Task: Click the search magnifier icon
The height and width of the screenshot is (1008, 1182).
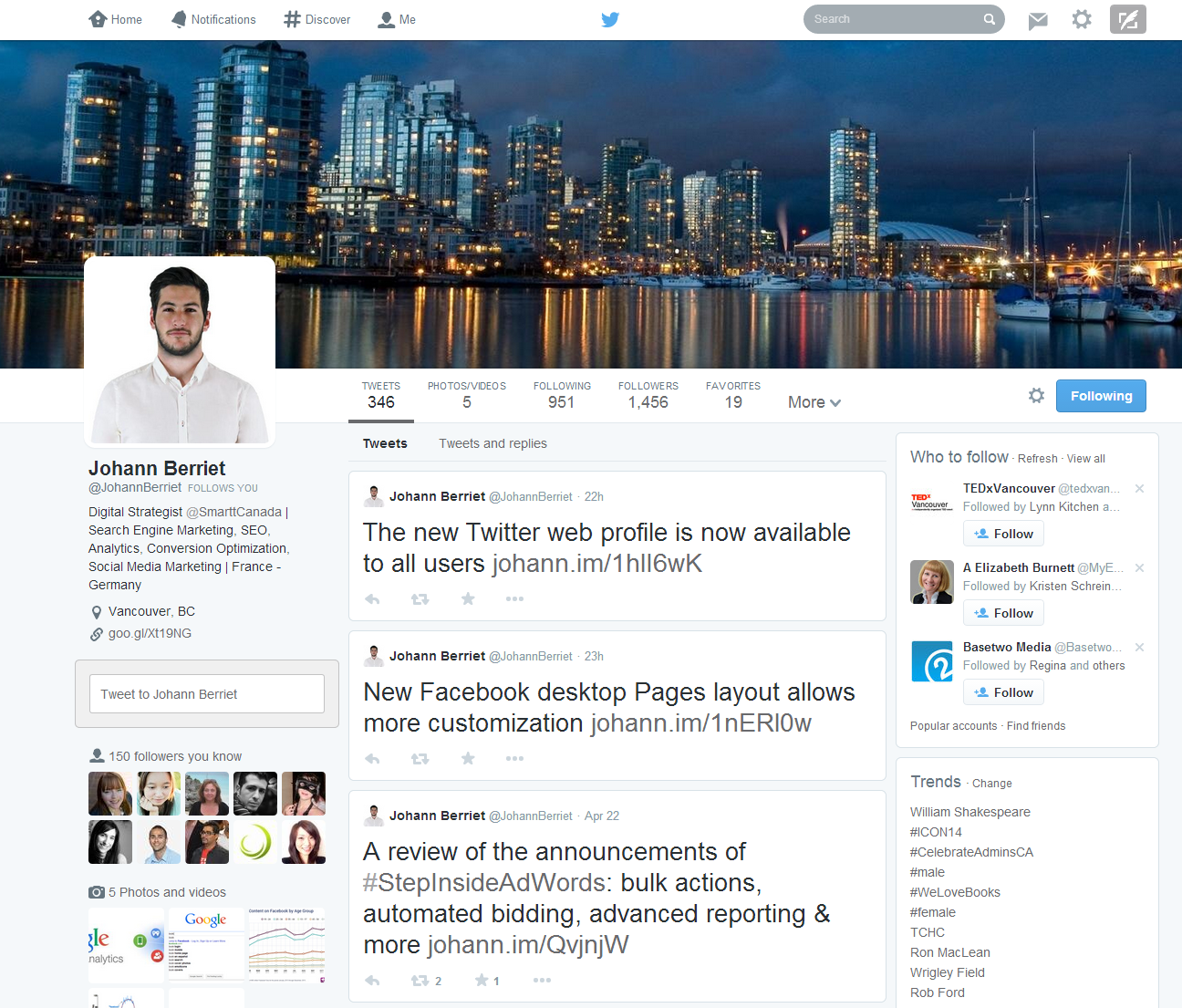Action: [990, 19]
